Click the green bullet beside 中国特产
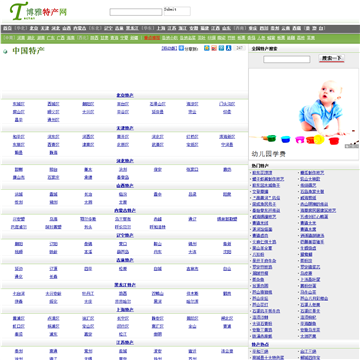360x360 pixels. [5, 51]
